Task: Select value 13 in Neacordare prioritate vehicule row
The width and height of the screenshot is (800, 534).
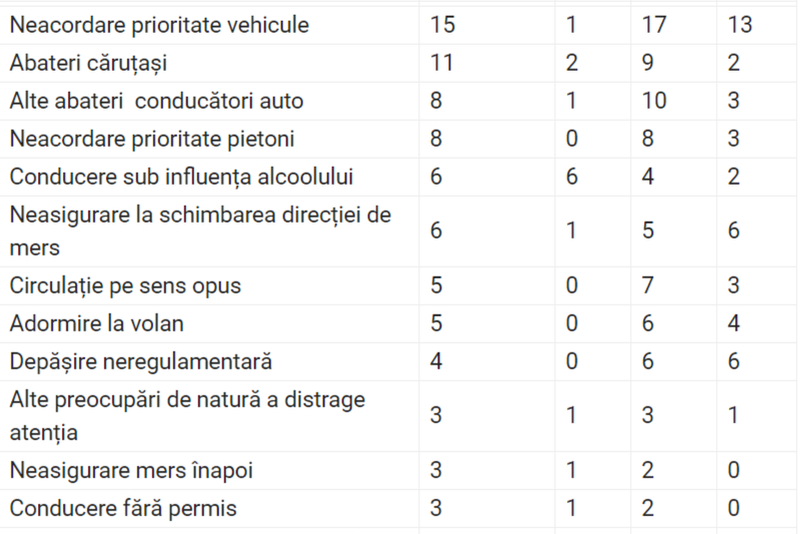Action: (x=740, y=24)
